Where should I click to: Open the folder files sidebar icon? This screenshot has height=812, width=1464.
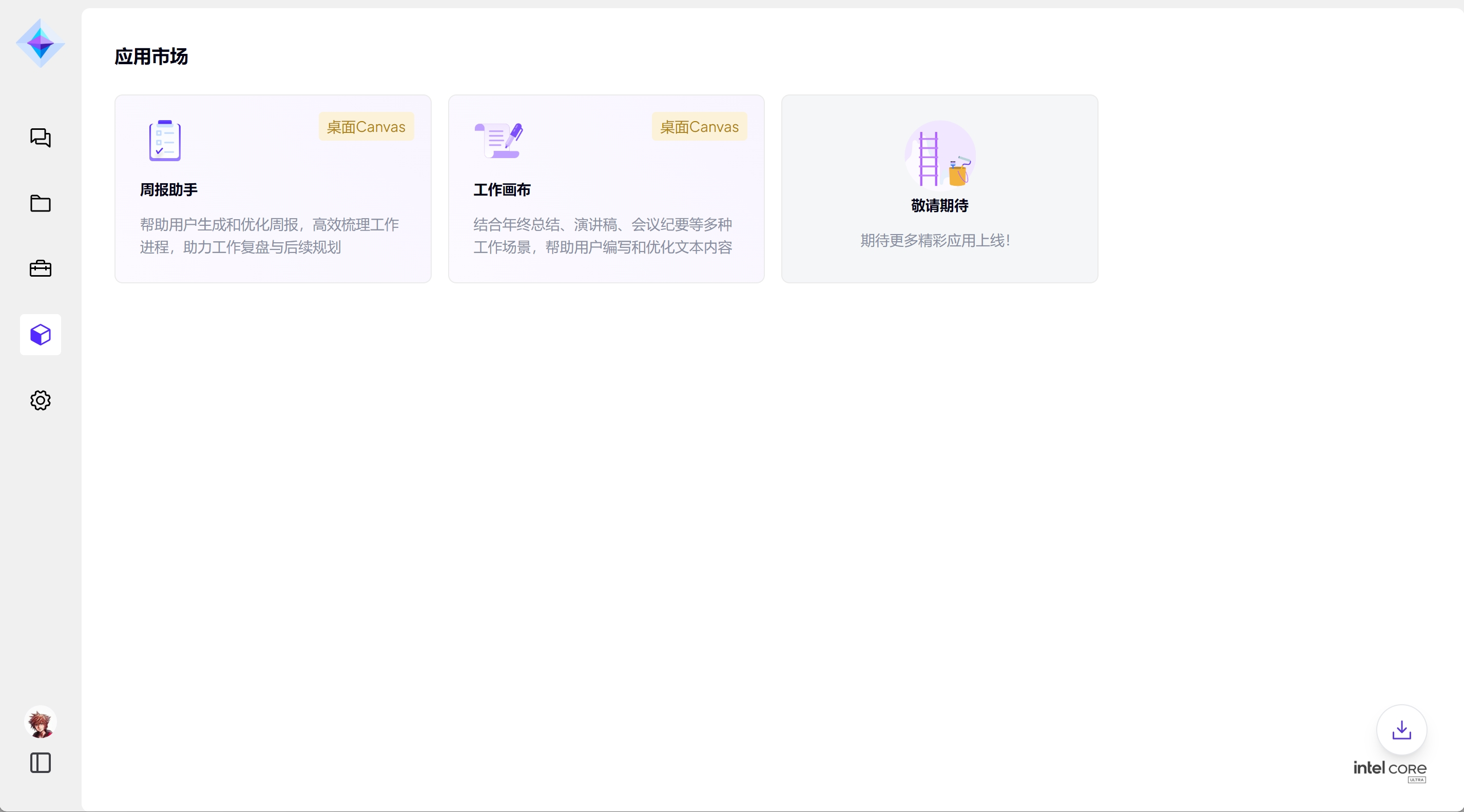[x=41, y=203]
